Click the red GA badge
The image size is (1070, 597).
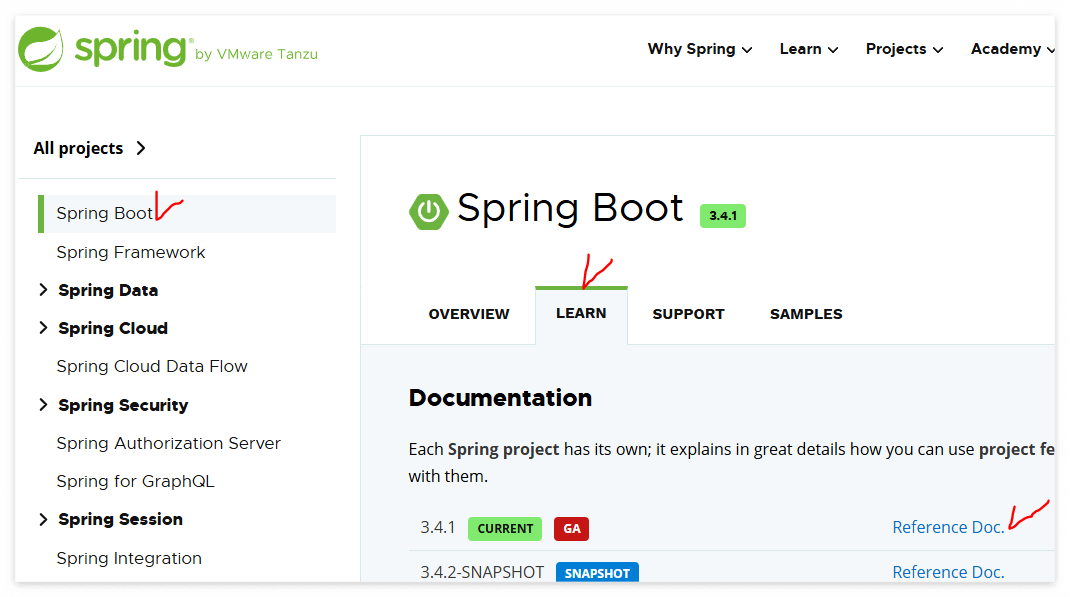point(571,529)
